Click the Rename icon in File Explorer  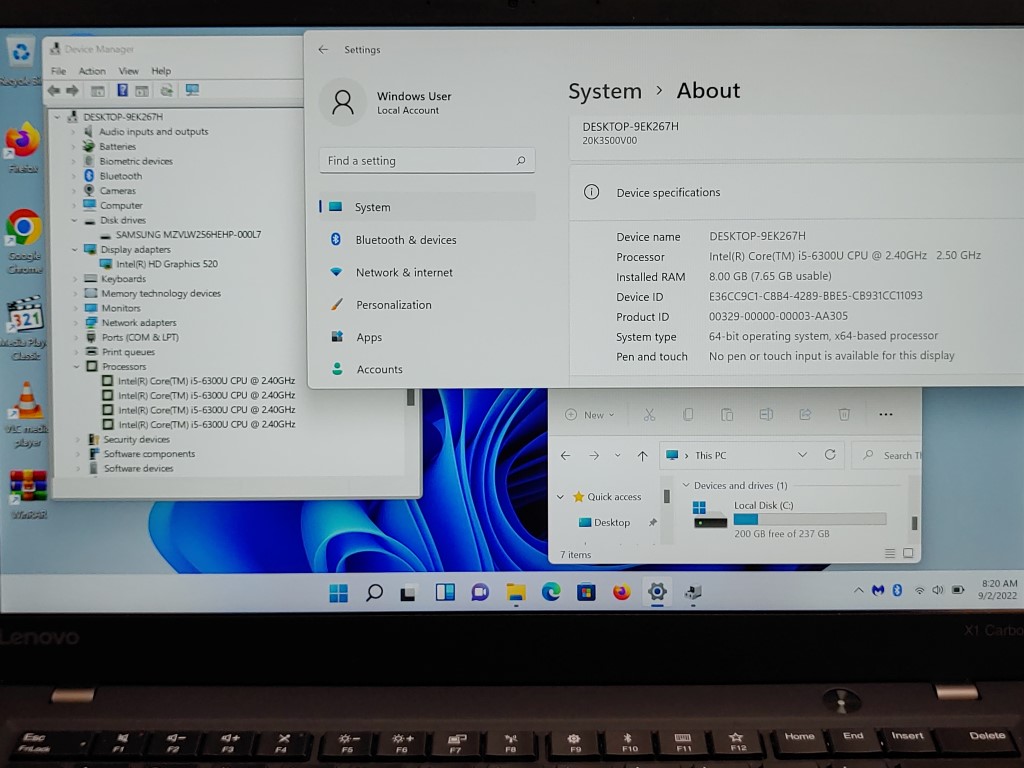click(x=766, y=415)
